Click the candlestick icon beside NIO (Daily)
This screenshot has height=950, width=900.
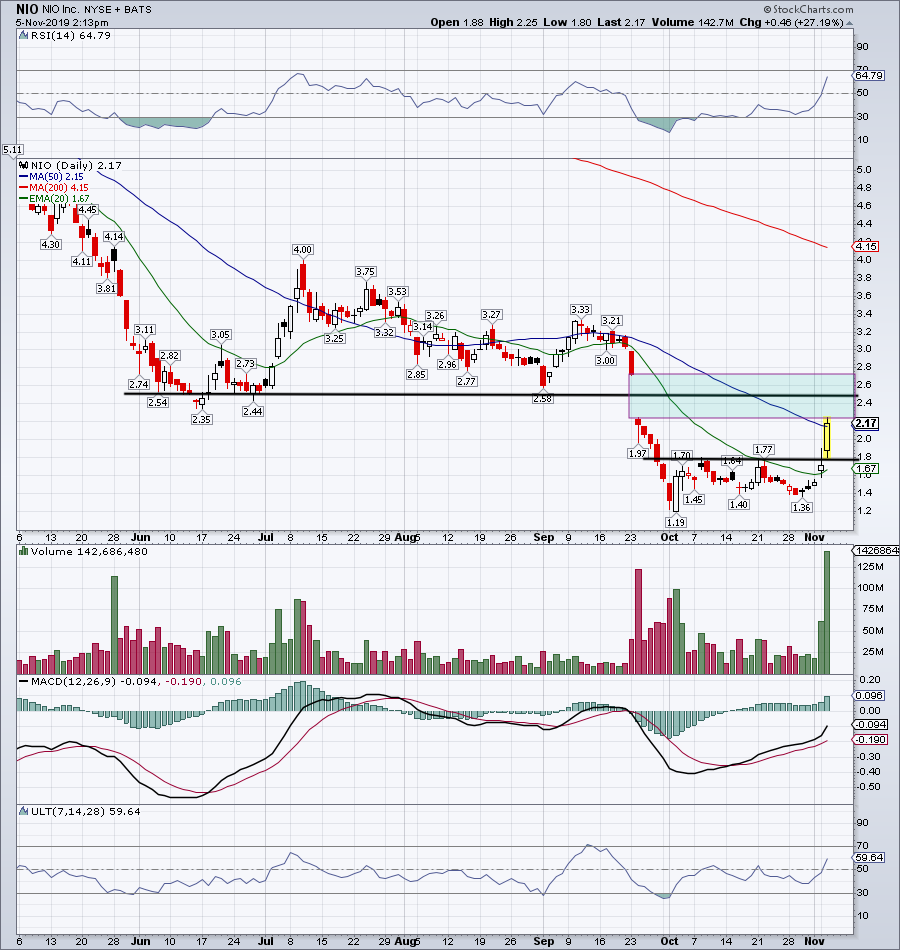coord(24,165)
